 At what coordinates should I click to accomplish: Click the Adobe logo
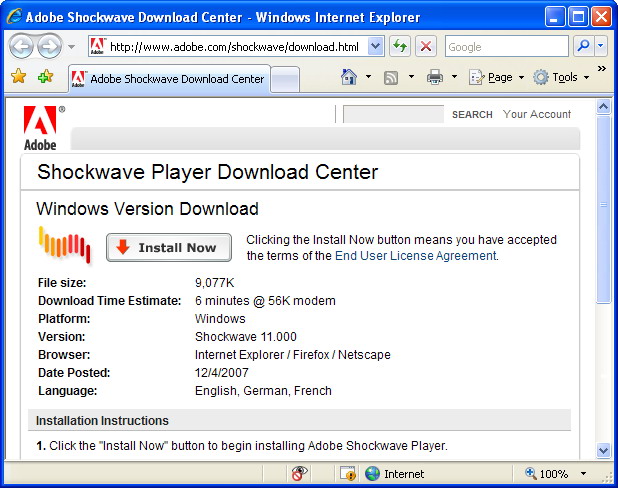(x=41, y=127)
